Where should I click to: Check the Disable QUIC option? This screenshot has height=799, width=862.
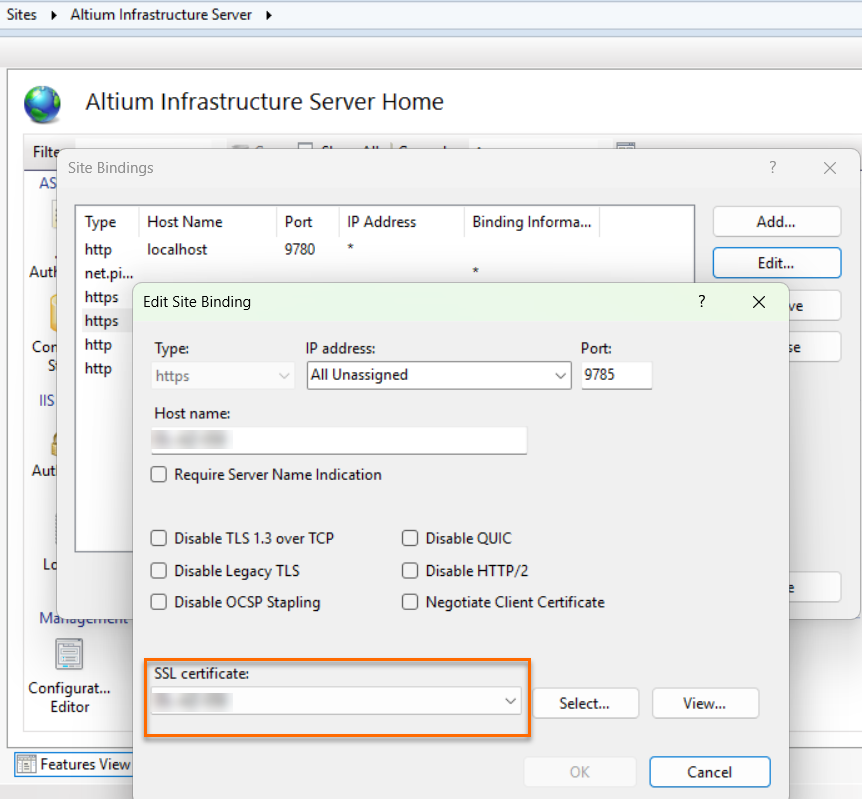(409, 538)
